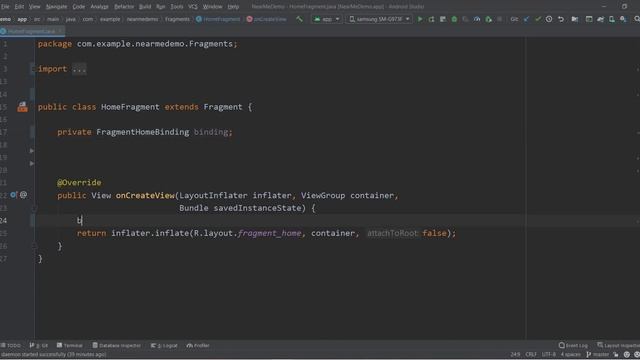This screenshot has width=640, height=360.
Task: Open the app run configuration dropdown
Action: coord(327,19)
